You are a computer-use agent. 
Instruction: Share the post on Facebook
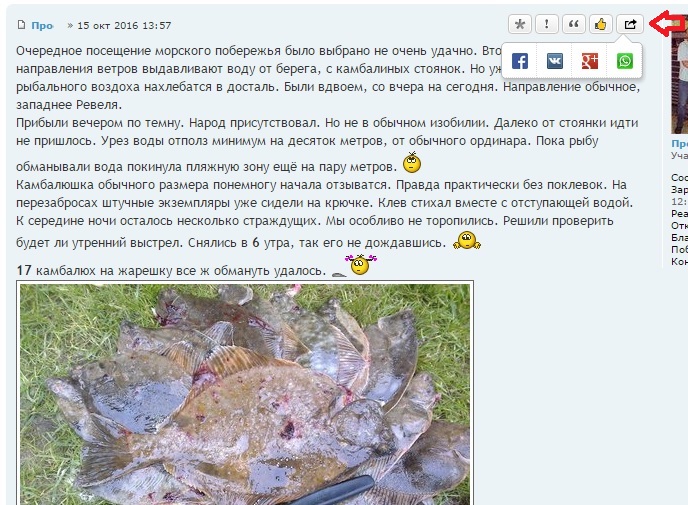(520, 61)
